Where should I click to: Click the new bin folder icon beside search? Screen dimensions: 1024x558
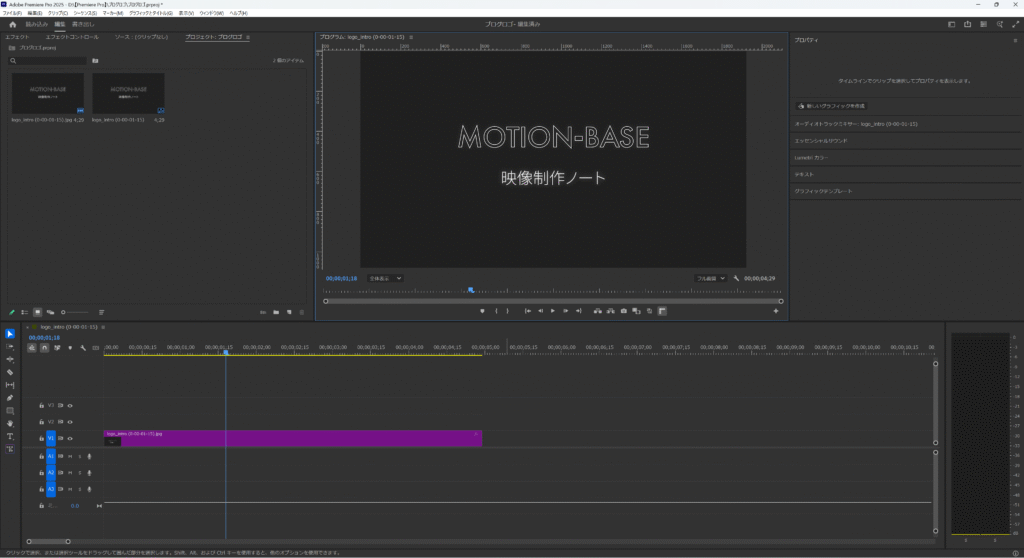(95, 61)
